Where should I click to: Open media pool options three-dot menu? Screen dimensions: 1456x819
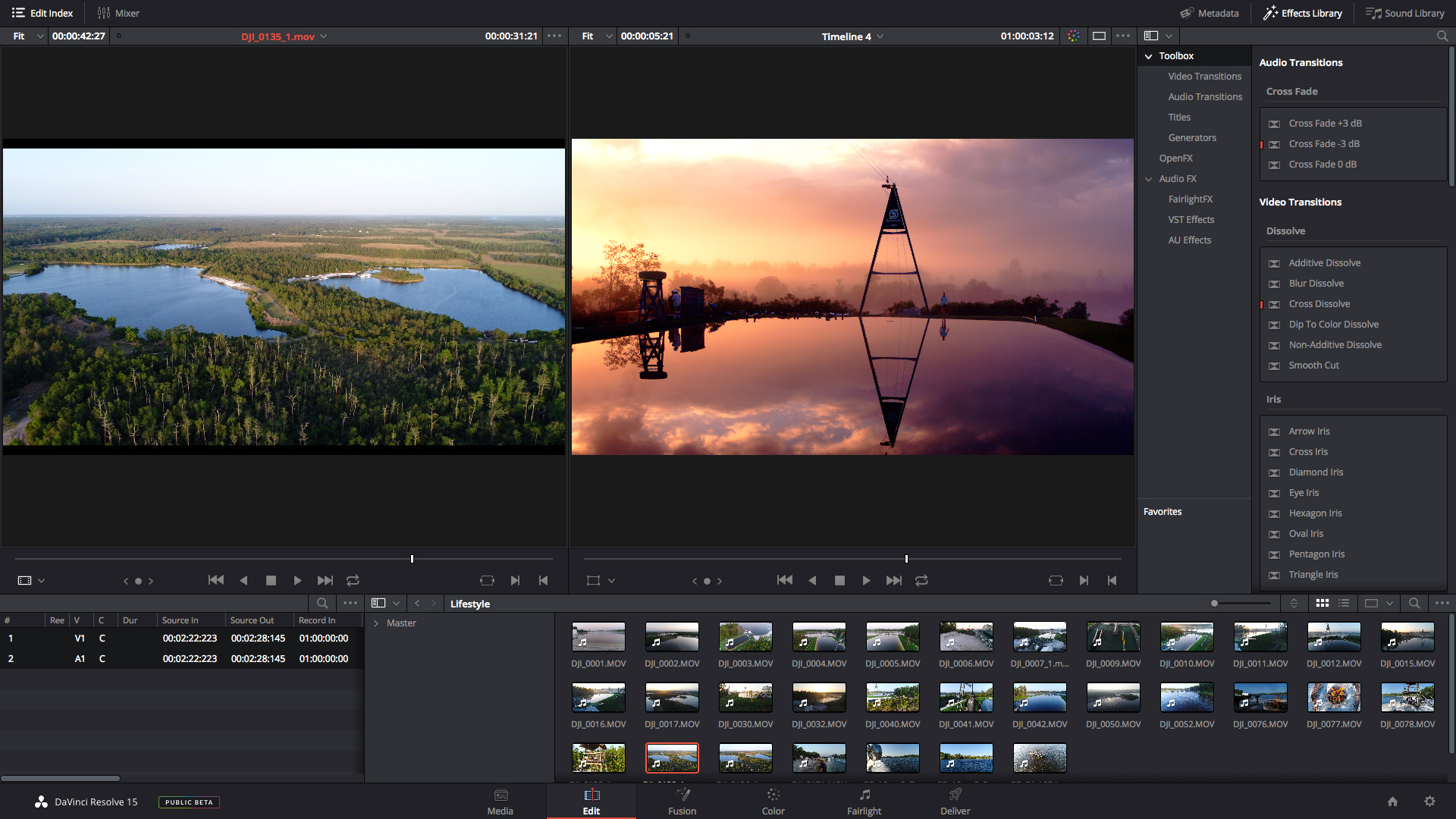1442,604
